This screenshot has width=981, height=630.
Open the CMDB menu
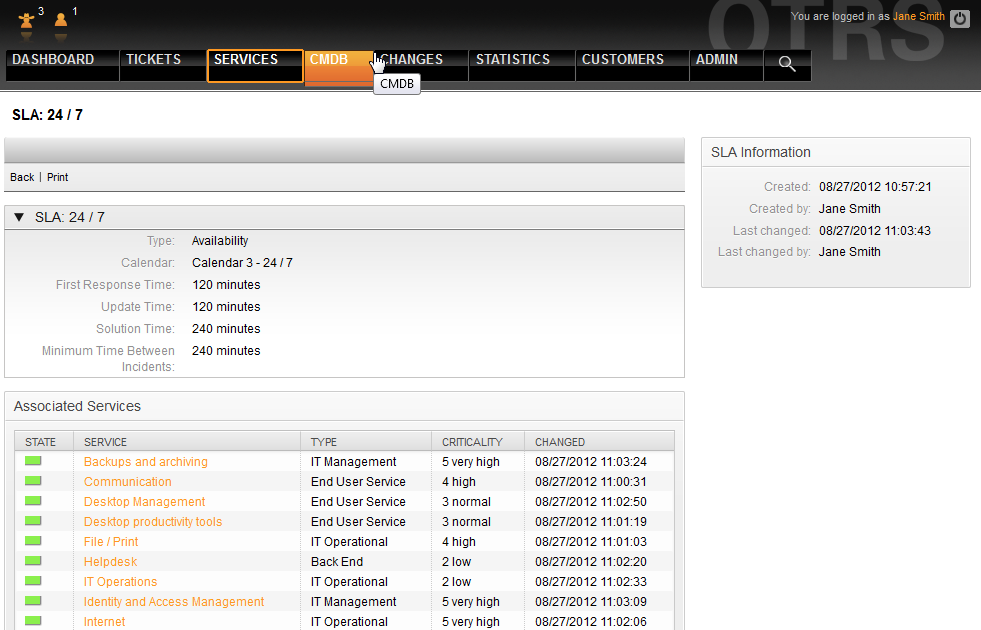point(329,60)
